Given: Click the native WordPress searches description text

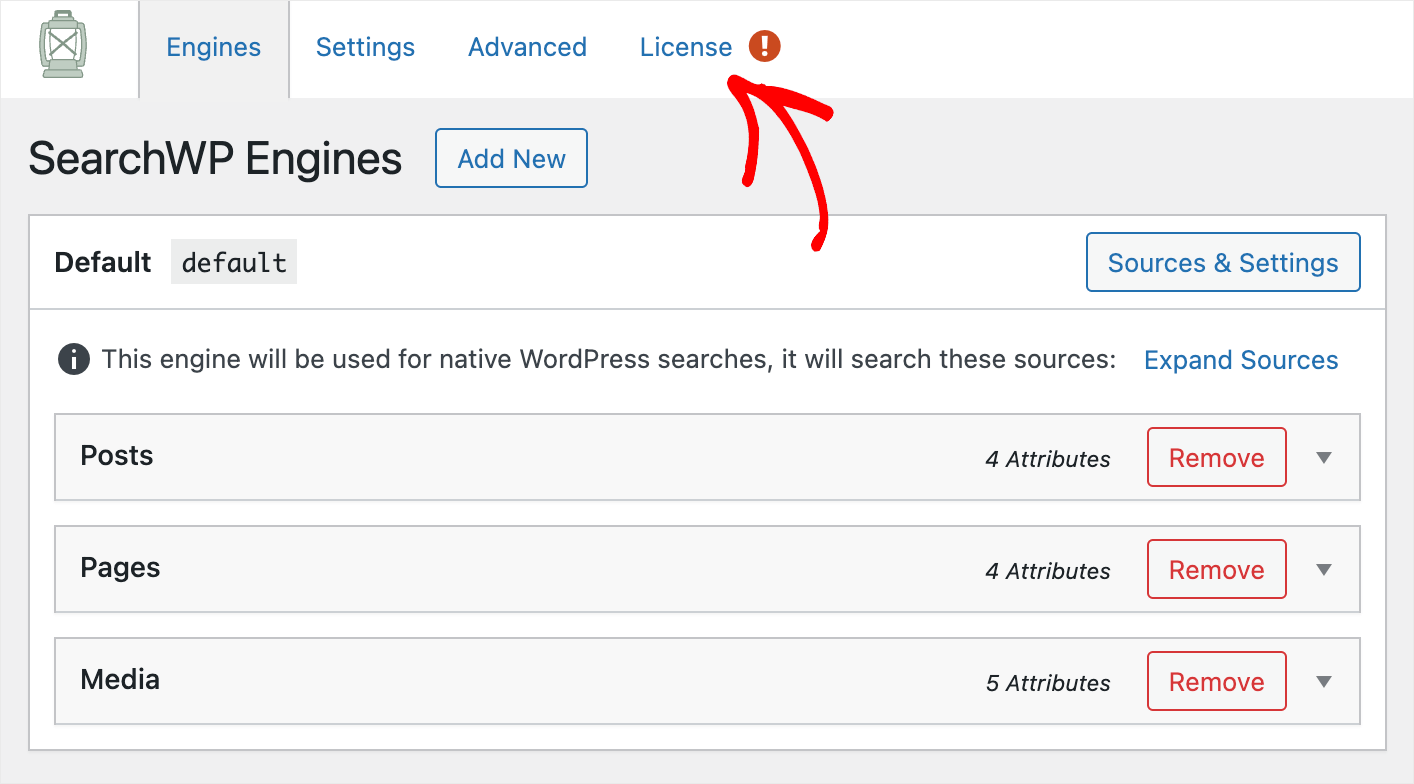Looking at the screenshot, I should click(609, 360).
